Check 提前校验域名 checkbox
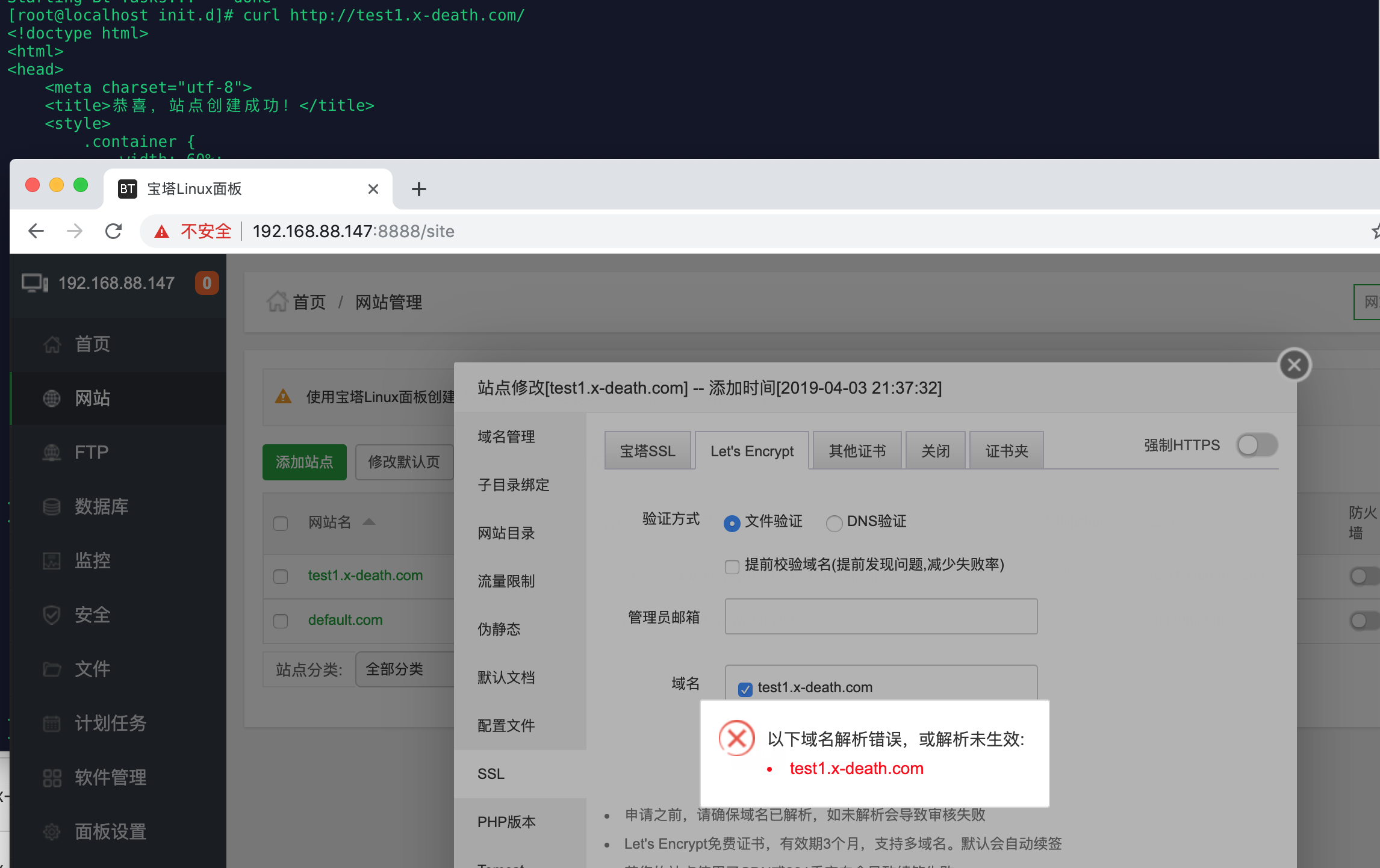This screenshot has height=868, width=1380. [732, 566]
